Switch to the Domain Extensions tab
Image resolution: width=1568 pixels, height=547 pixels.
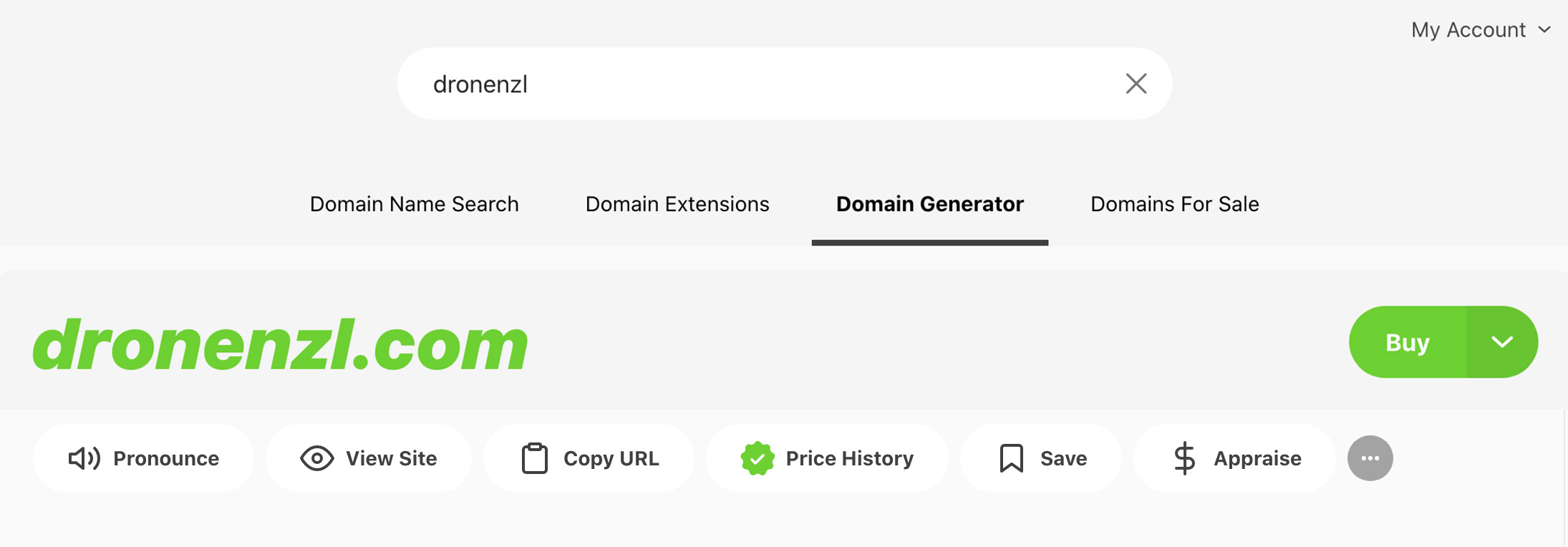[x=677, y=204]
